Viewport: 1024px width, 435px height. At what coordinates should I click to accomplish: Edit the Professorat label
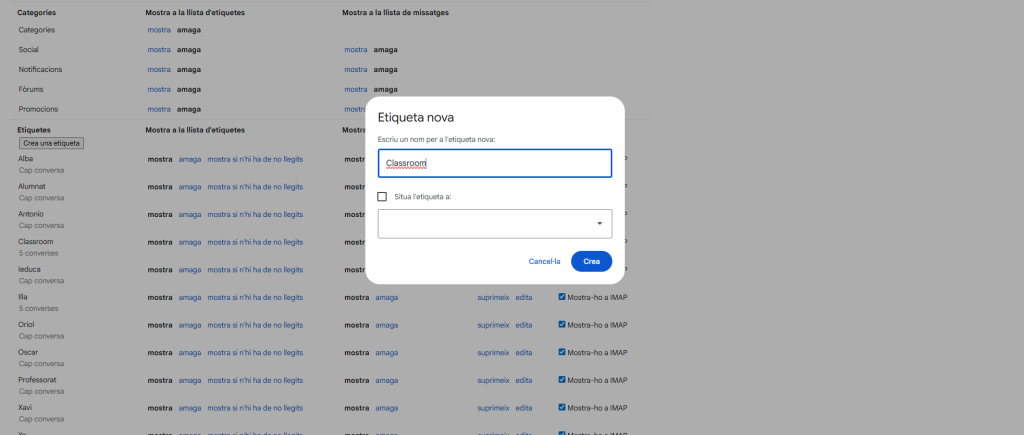[524, 380]
